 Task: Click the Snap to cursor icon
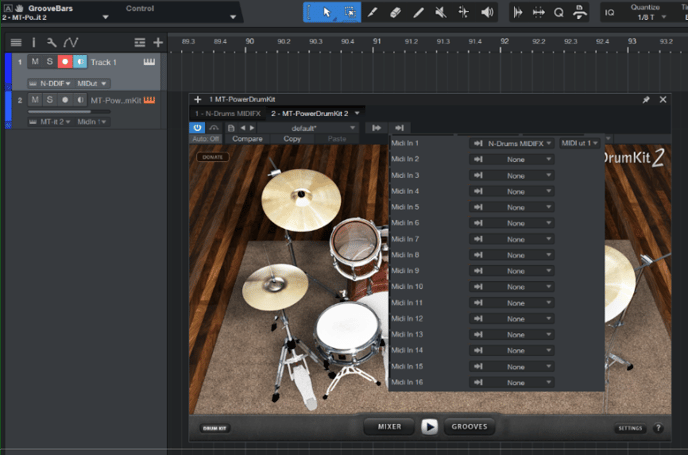(x=538, y=12)
